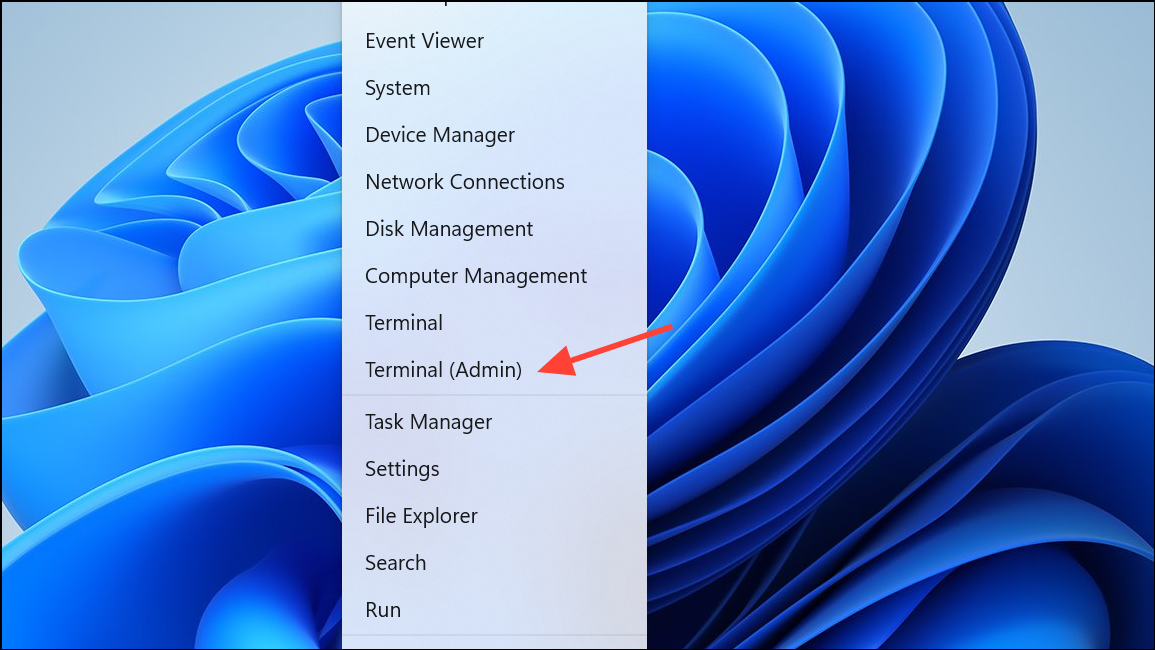Inspect hardware via Device Manager
Viewport: 1155px width, 650px height.
coord(440,135)
